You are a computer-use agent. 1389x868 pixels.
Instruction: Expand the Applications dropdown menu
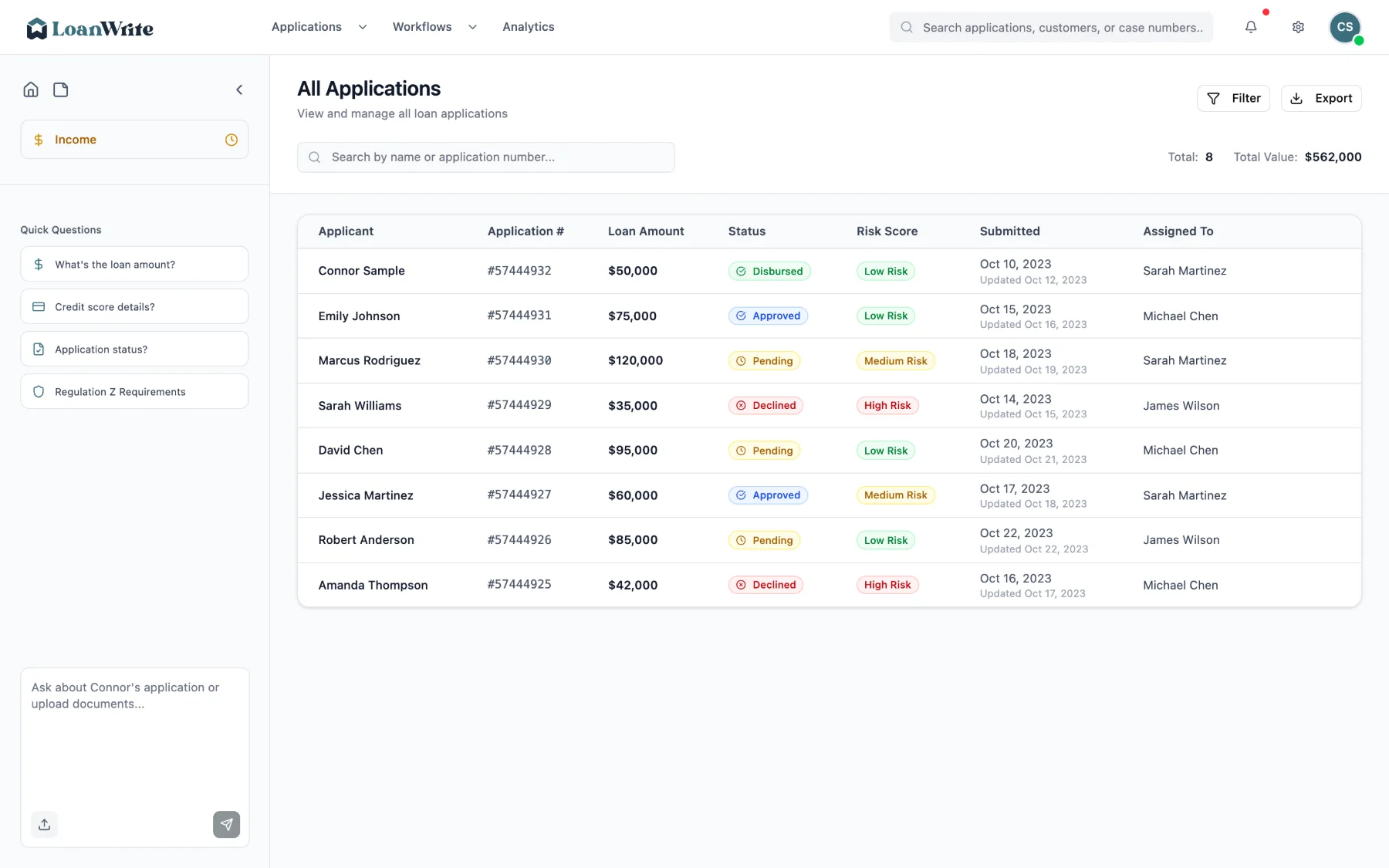[319, 27]
